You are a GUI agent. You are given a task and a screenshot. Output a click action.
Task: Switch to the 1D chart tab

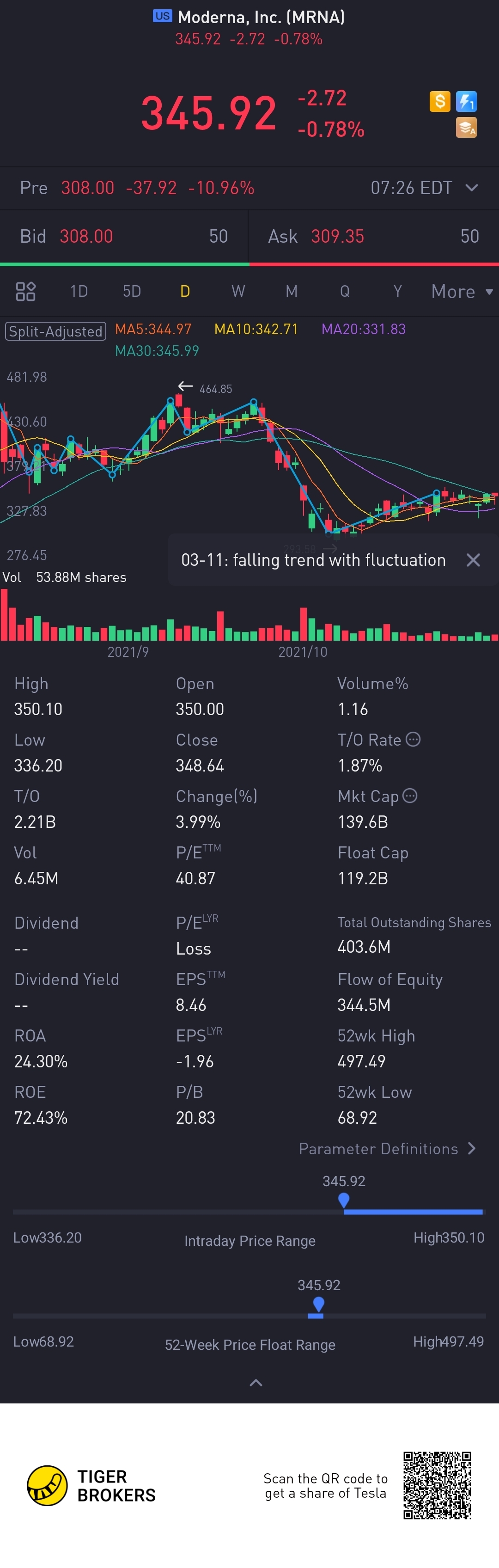tap(79, 292)
